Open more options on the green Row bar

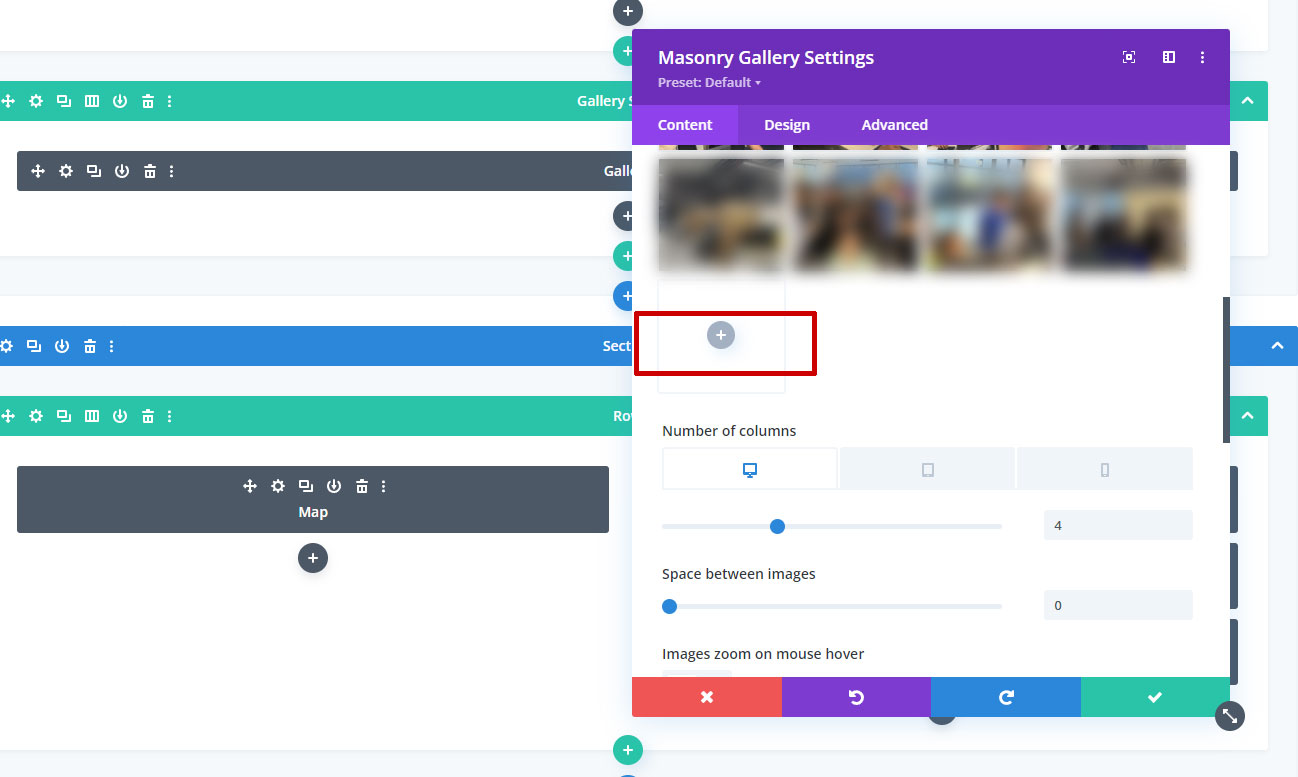point(169,416)
